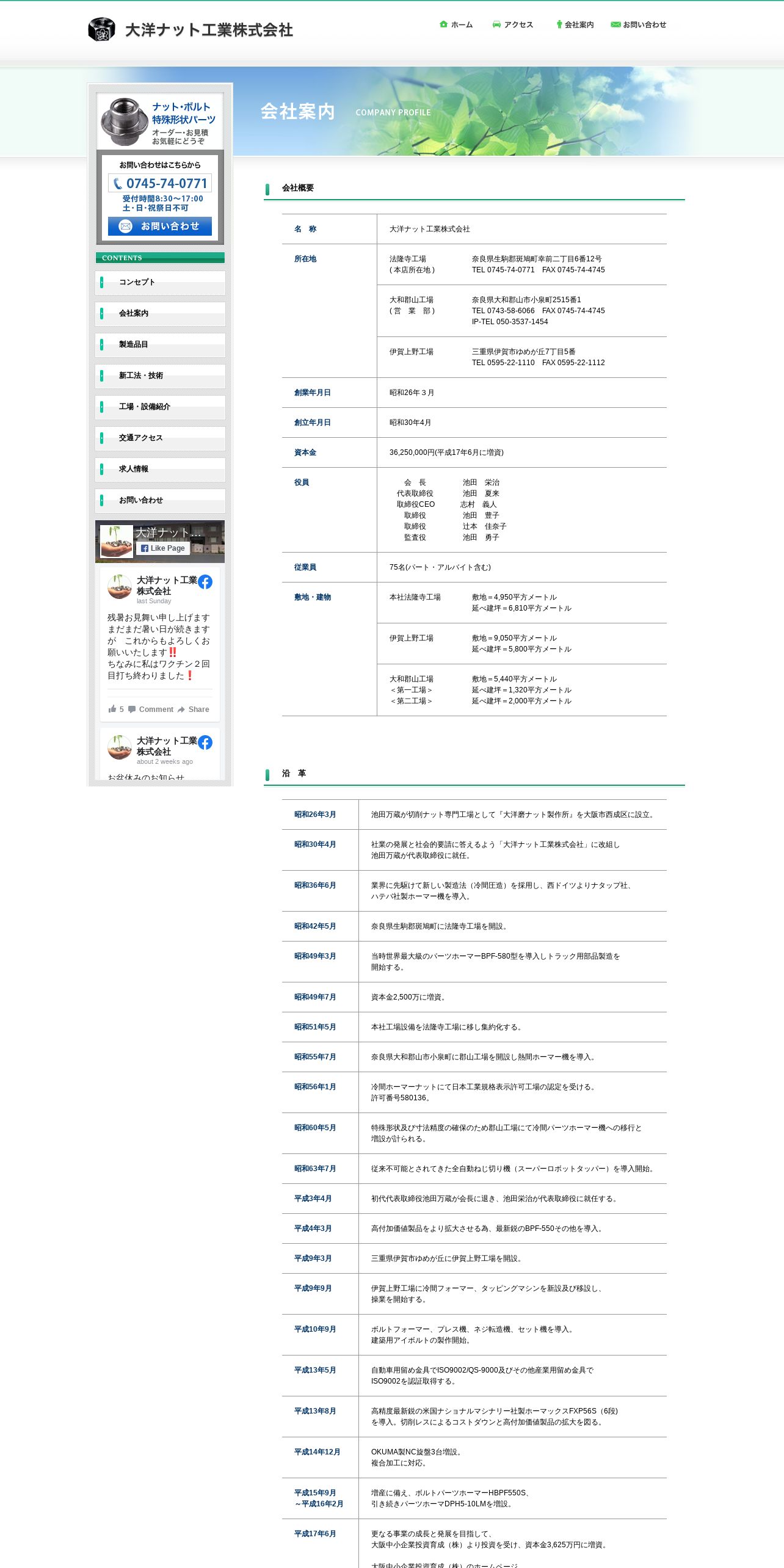
Task: Click the car icon beside アクセス
Action: click(x=496, y=24)
